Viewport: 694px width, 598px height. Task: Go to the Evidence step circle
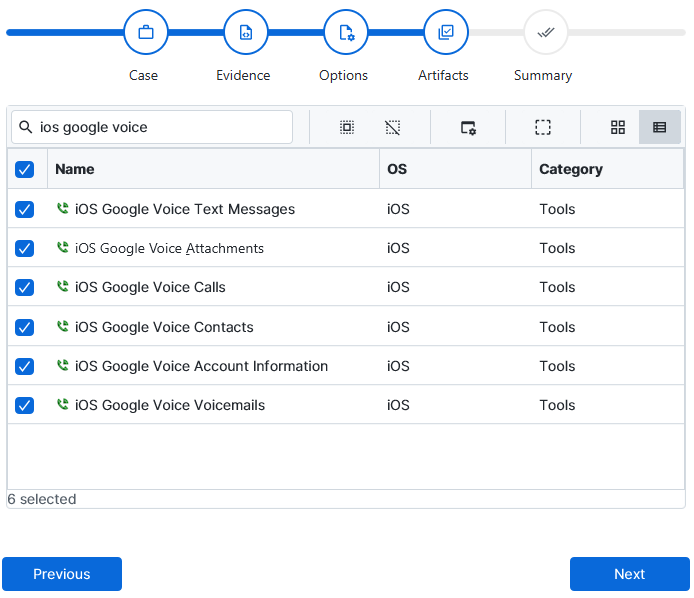click(246, 32)
